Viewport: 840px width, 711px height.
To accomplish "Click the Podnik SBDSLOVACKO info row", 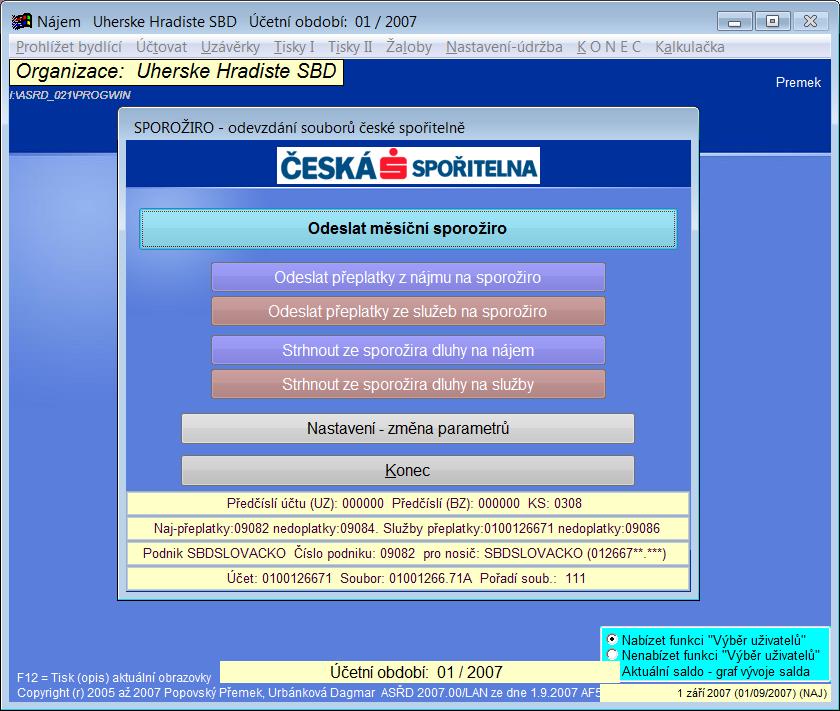I will [x=408, y=553].
